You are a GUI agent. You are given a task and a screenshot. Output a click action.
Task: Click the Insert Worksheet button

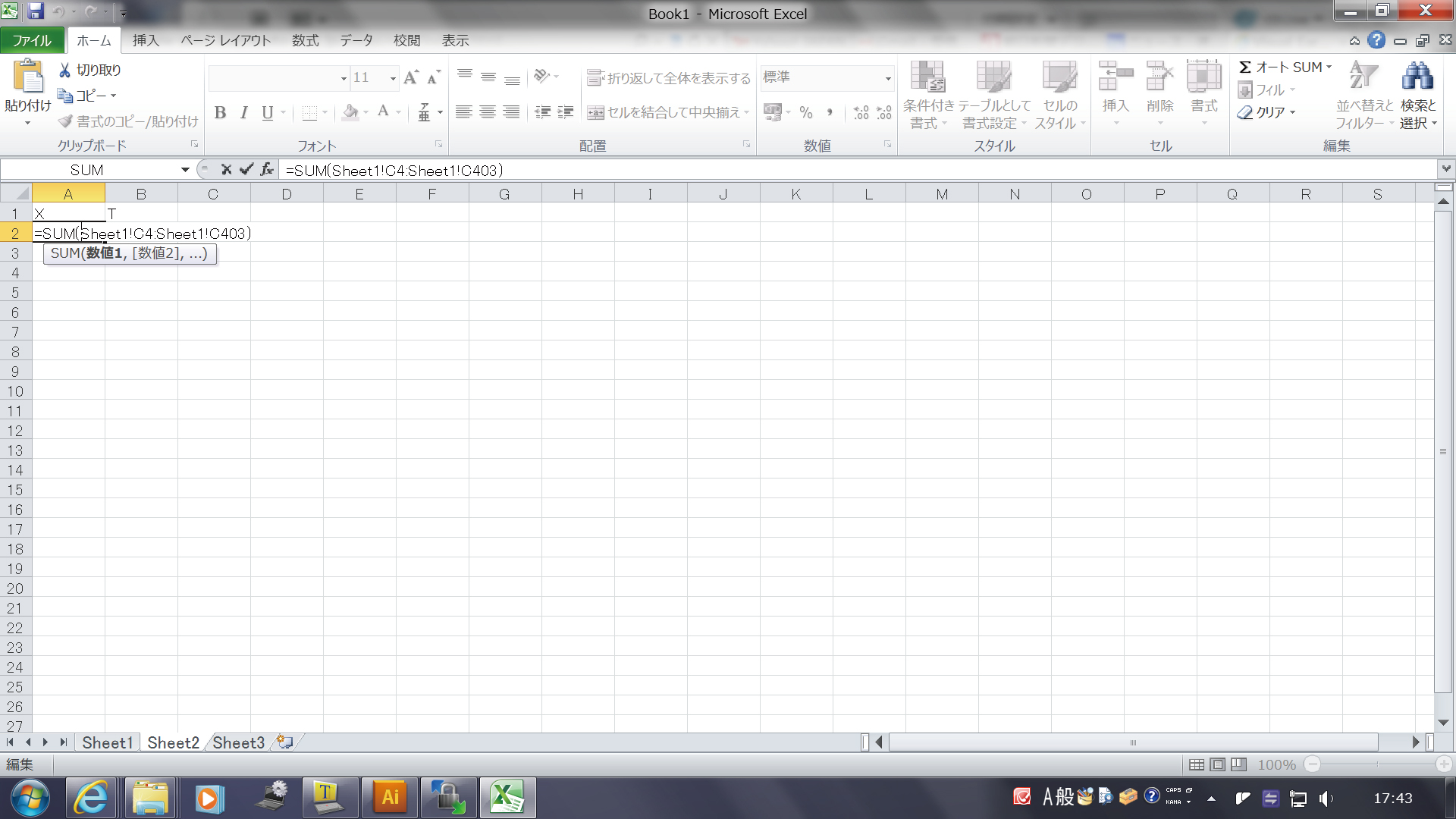tap(285, 742)
